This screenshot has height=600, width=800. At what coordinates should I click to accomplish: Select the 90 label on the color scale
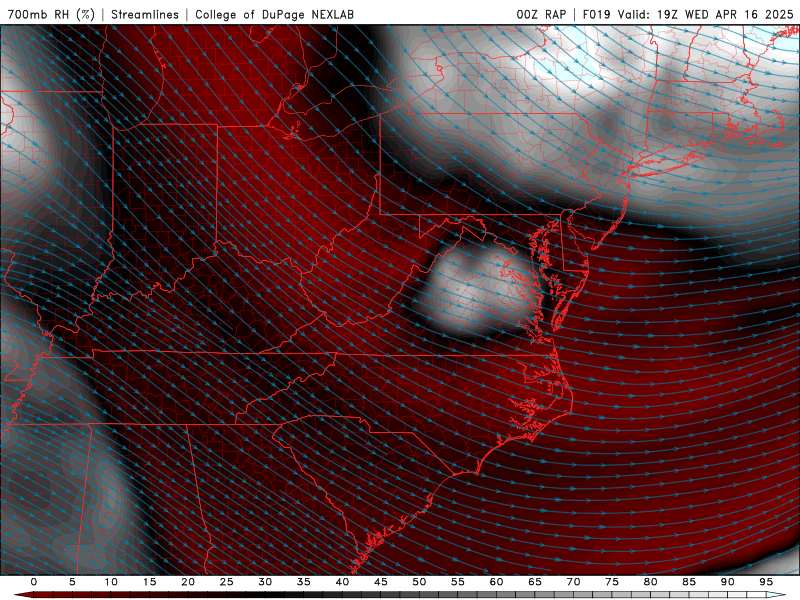(727, 582)
